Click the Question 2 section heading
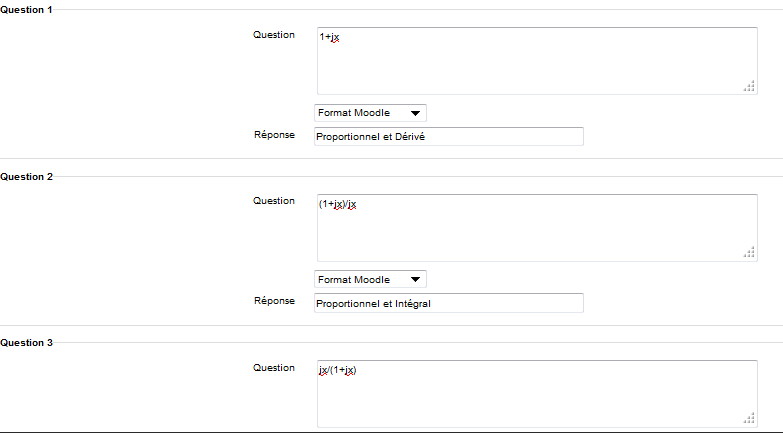This screenshot has height=433, width=783. tap(26, 177)
